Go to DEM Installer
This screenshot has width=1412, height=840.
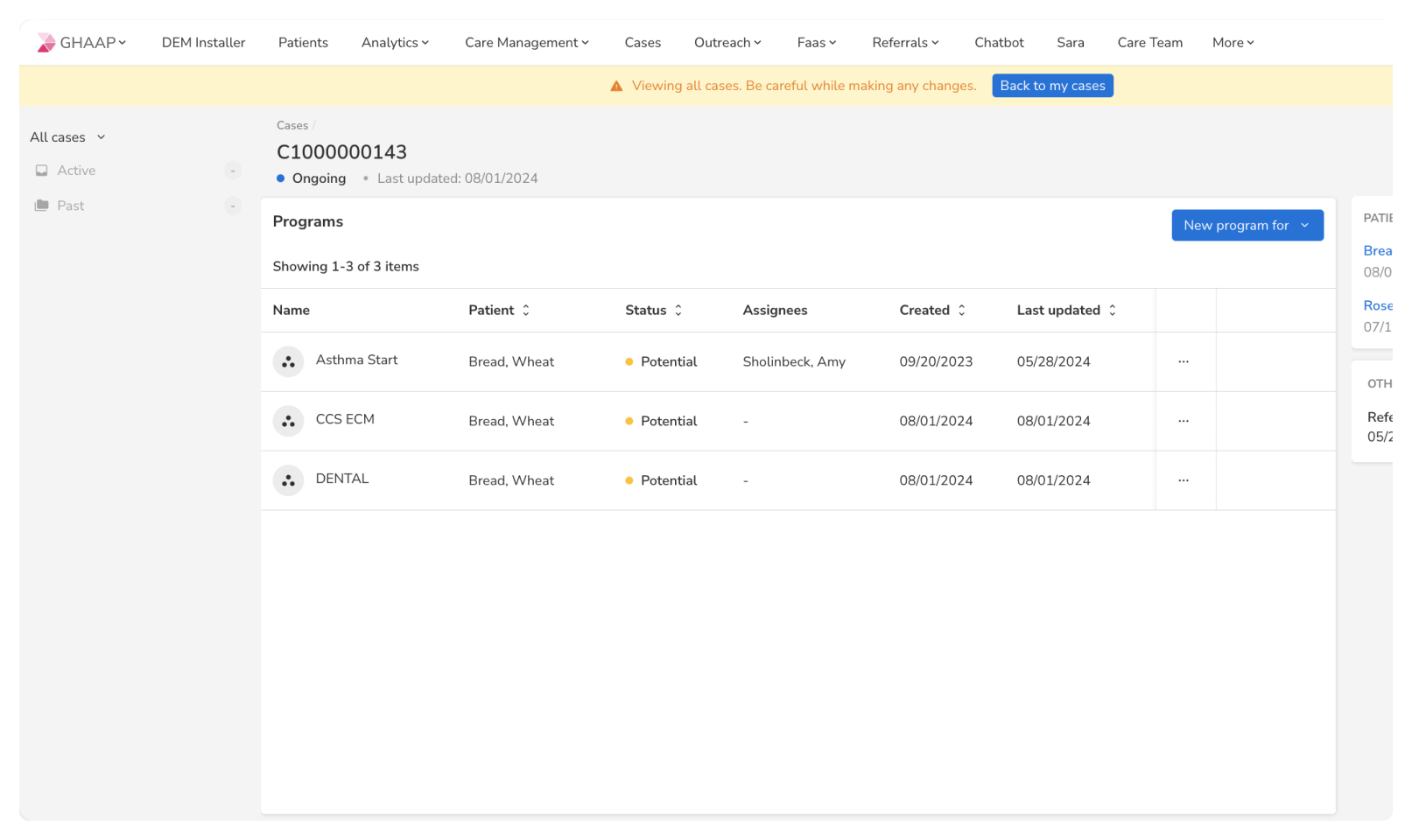point(204,43)
